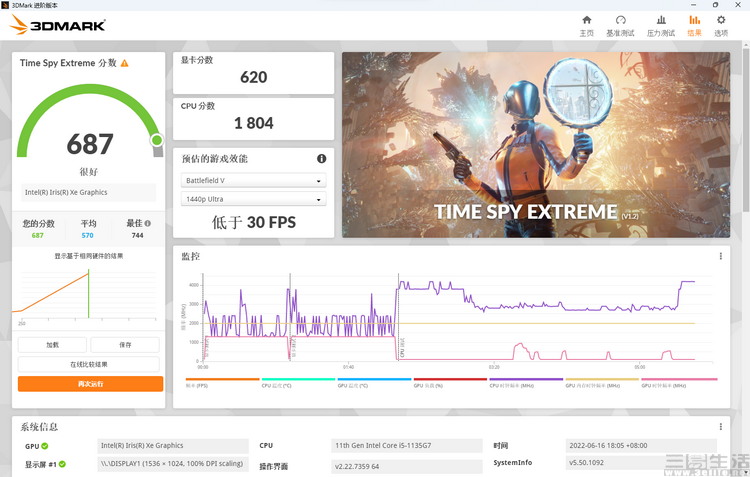This screenshot has height=477, width=750.
Task: Click the 保存 (Save) button
Action: [125, 345]
